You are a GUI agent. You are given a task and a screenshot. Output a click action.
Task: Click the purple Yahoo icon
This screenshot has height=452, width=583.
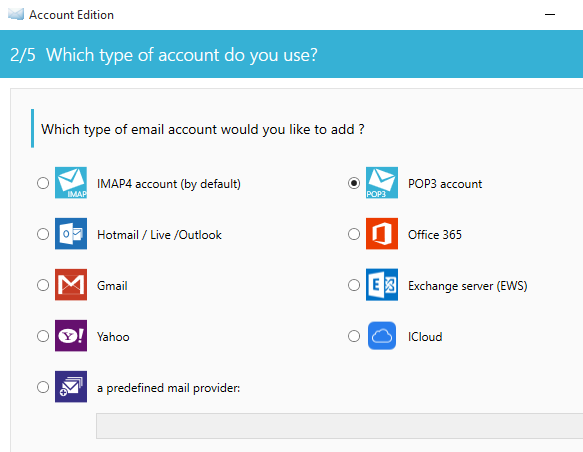71,336
